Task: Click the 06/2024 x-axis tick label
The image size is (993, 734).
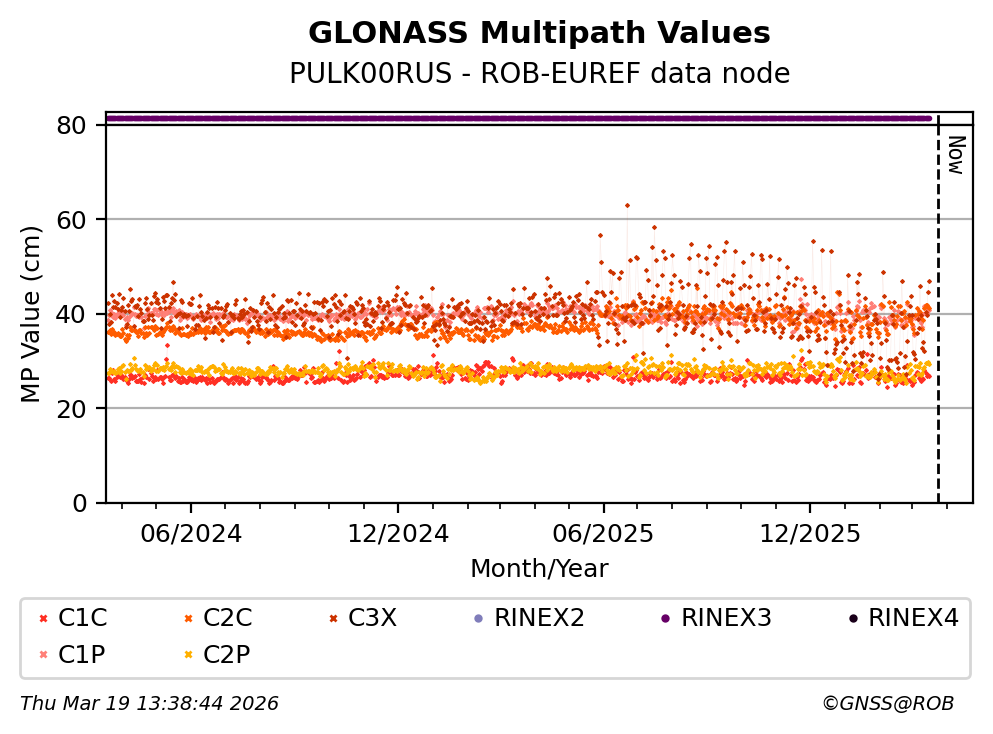Action: pyautogui.click(x=191, y=534)
